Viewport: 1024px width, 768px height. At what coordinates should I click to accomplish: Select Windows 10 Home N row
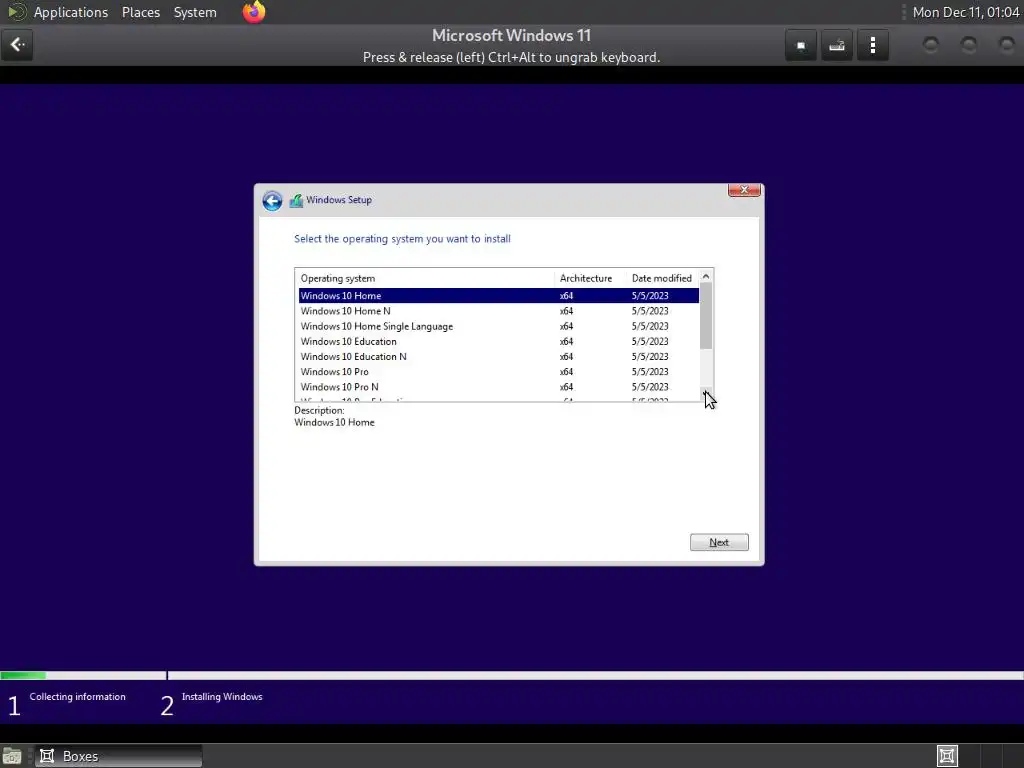pos(498,311)
